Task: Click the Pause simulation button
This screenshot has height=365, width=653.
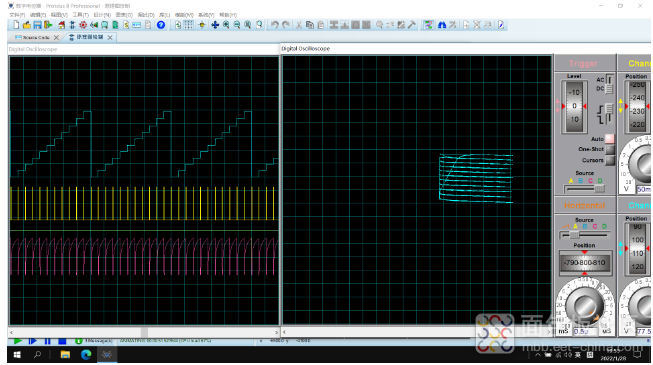Action: 47,341
